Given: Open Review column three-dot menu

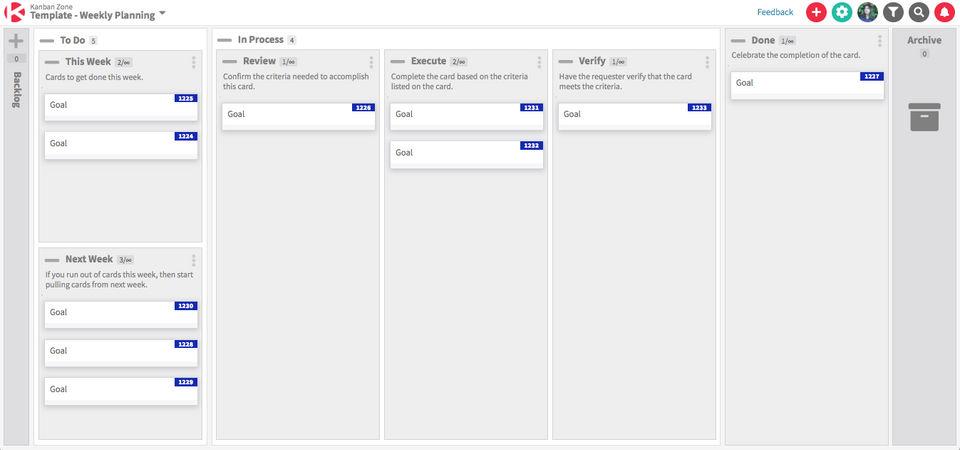Looking at the screenshot, I should coord(371,63).
